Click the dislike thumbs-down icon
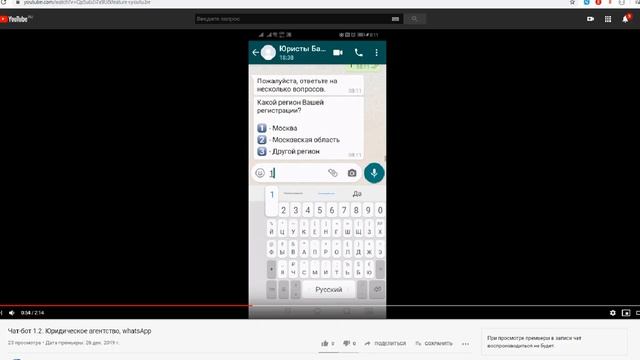The image size is (640, 360). pyautogui.click(x=347, y=343)
